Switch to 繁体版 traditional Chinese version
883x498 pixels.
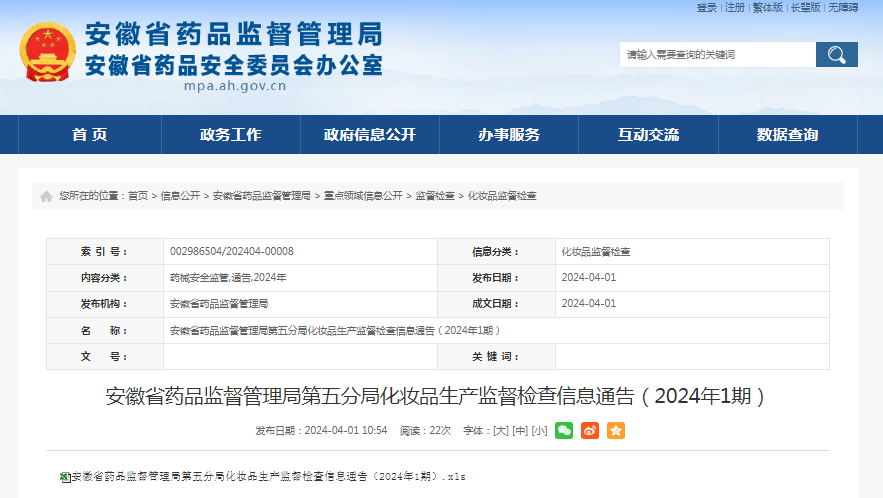click(768, 7)
